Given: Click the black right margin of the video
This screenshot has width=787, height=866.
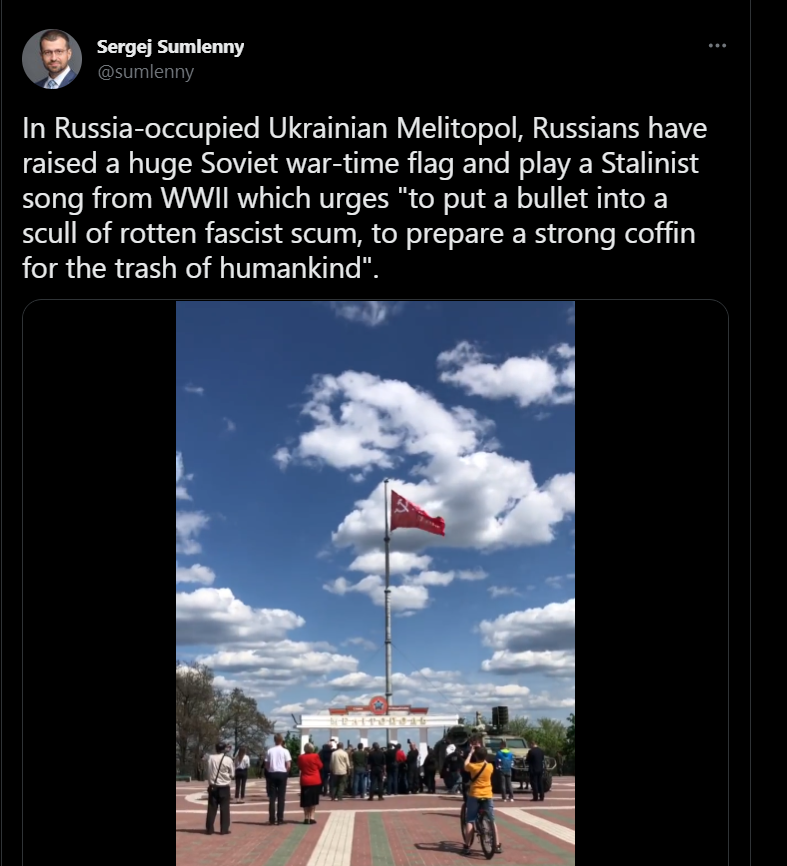Looking at the screenshot, I should [651, 583].
